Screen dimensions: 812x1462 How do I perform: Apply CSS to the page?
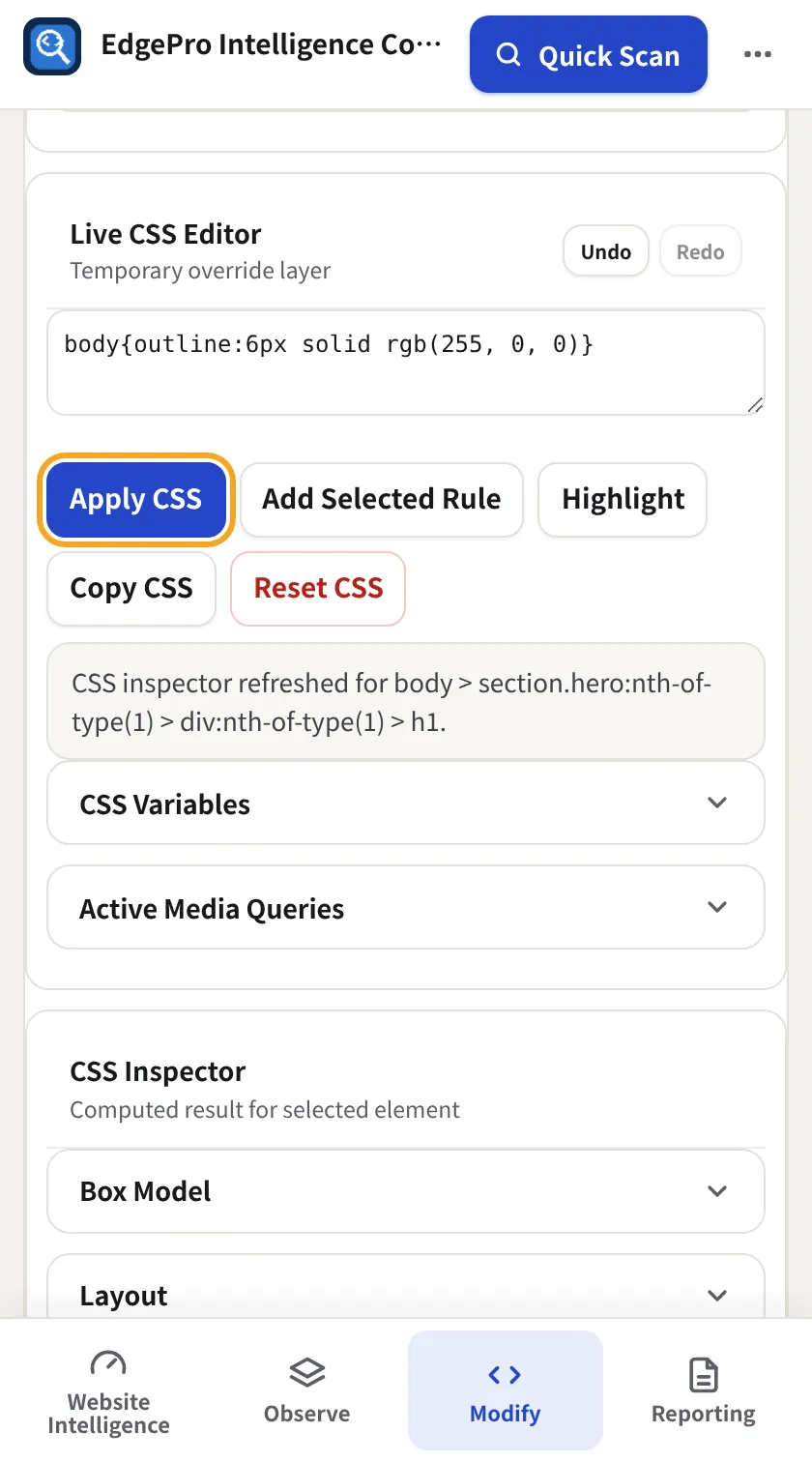pos(135,499)
